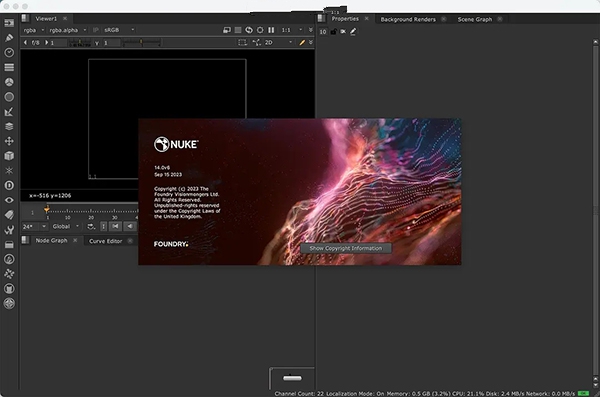This screenshot has width=600, height=397.
Task: Open the Views nodes eye icon
Action: (9, 200)
